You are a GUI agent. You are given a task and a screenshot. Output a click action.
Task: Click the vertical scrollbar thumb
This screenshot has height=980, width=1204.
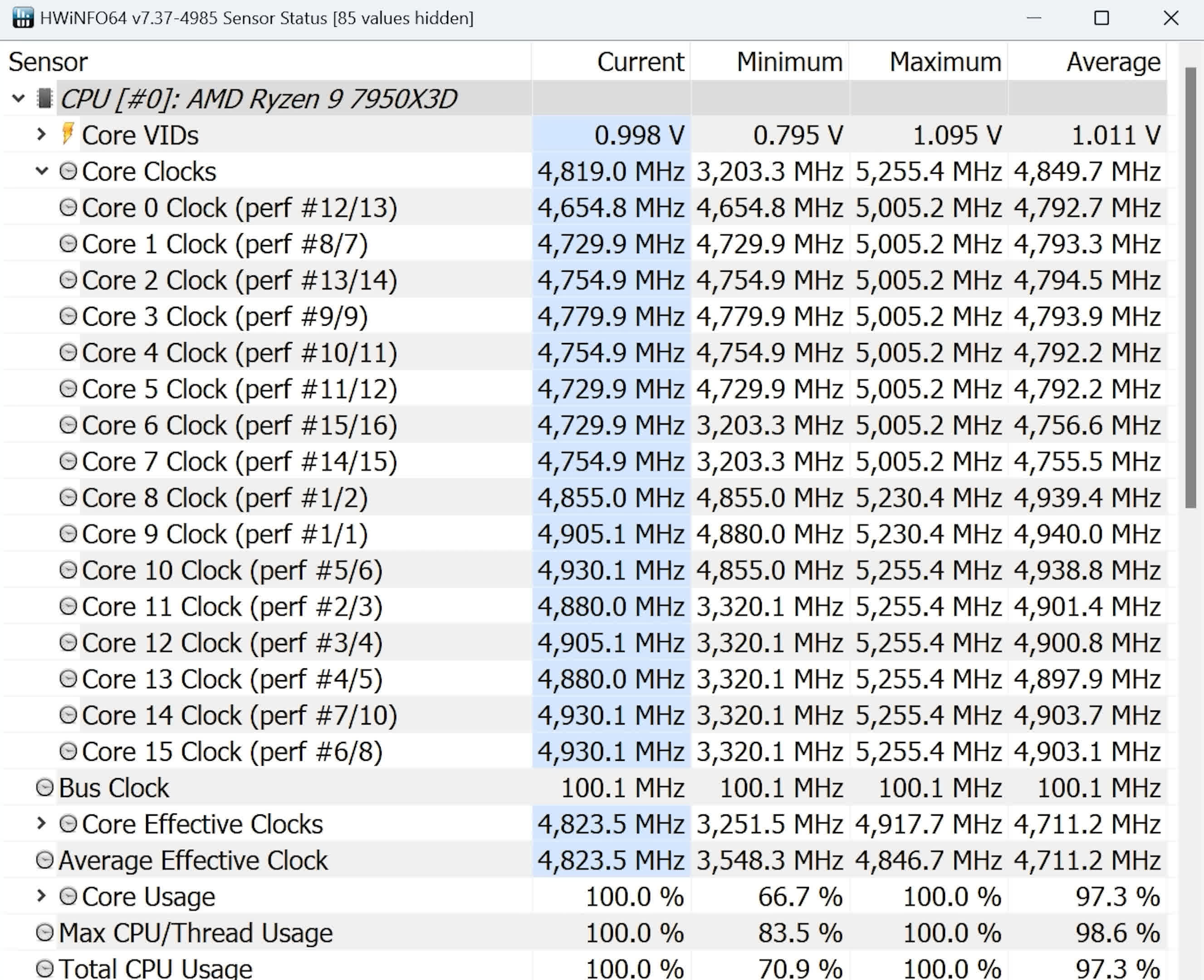1190,288
